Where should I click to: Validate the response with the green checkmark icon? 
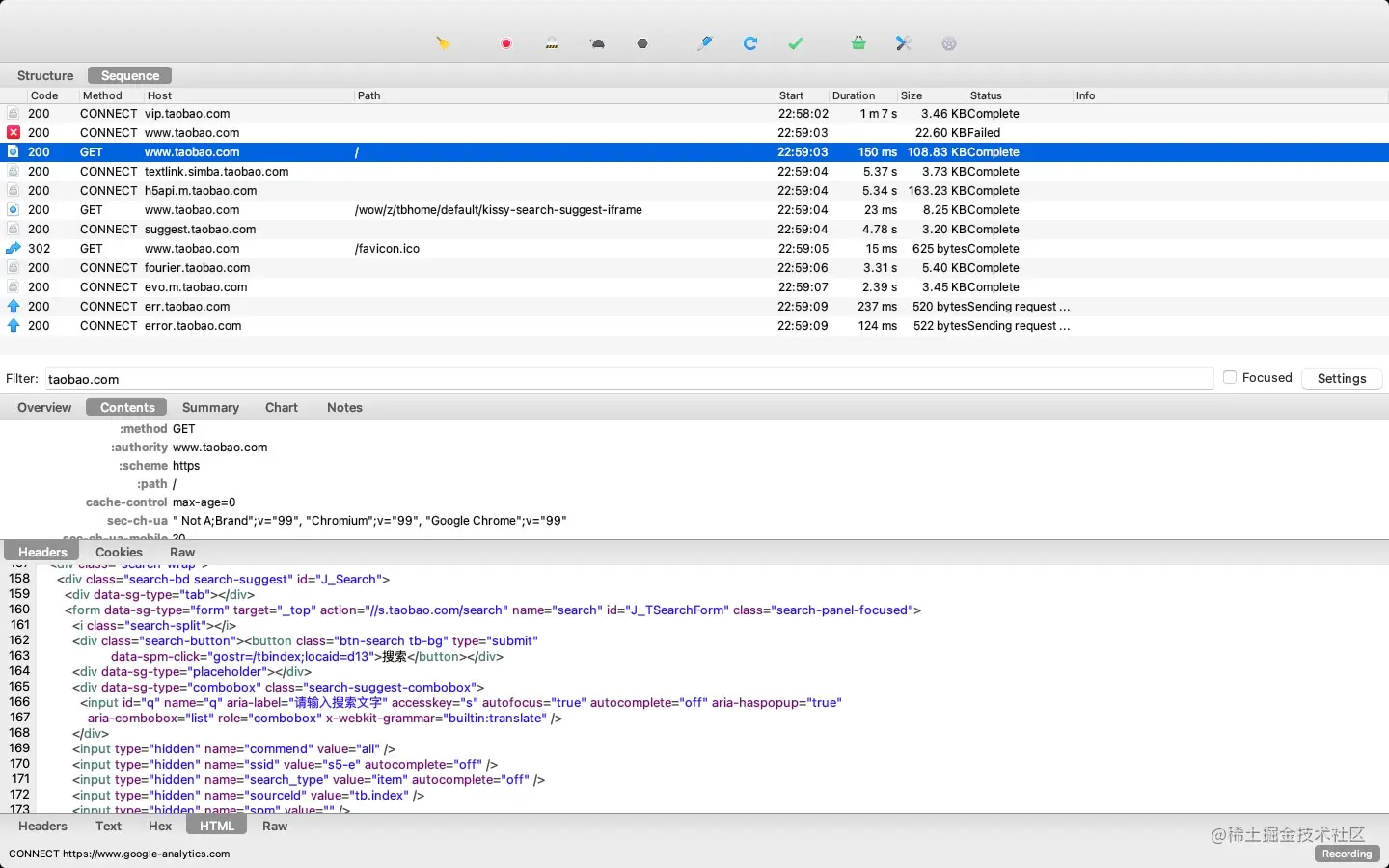tap(796, 43)
